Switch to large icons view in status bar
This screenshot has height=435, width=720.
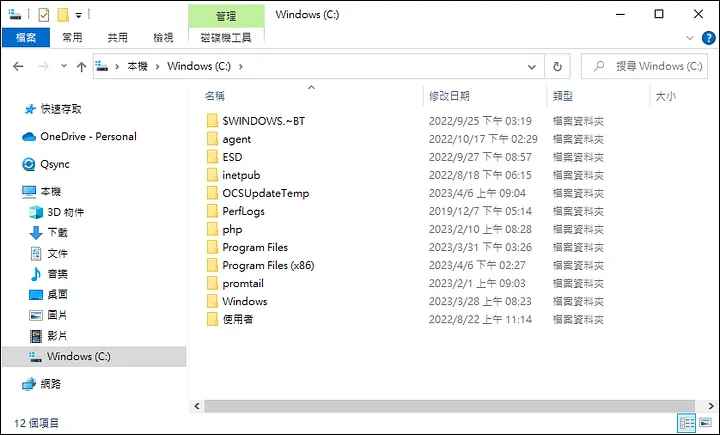click(x=706, y=423)
